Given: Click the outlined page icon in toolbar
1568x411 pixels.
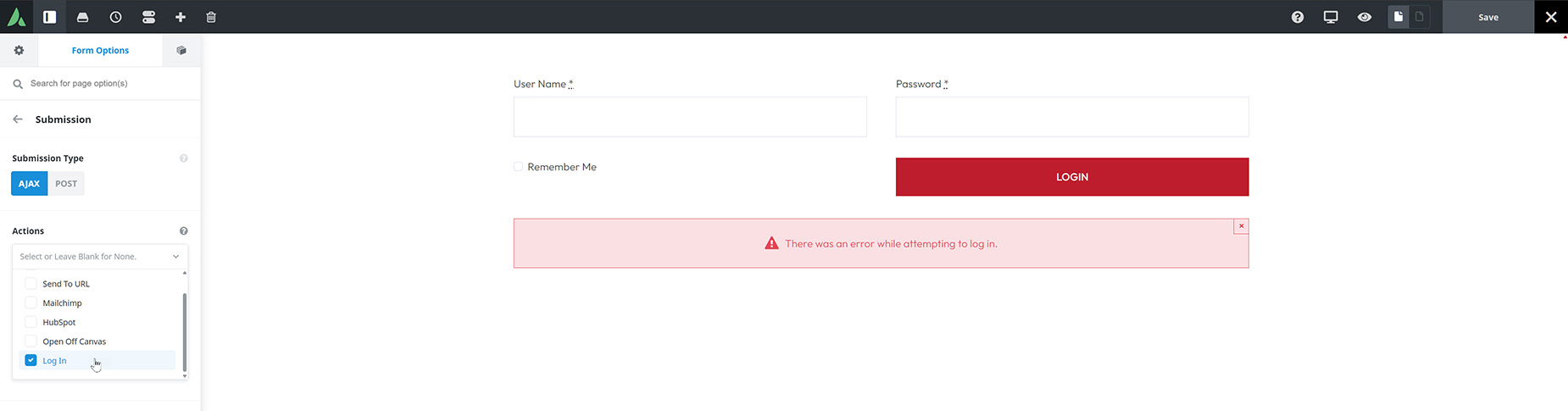Looking at the screenshot, I should point(1420,17).
